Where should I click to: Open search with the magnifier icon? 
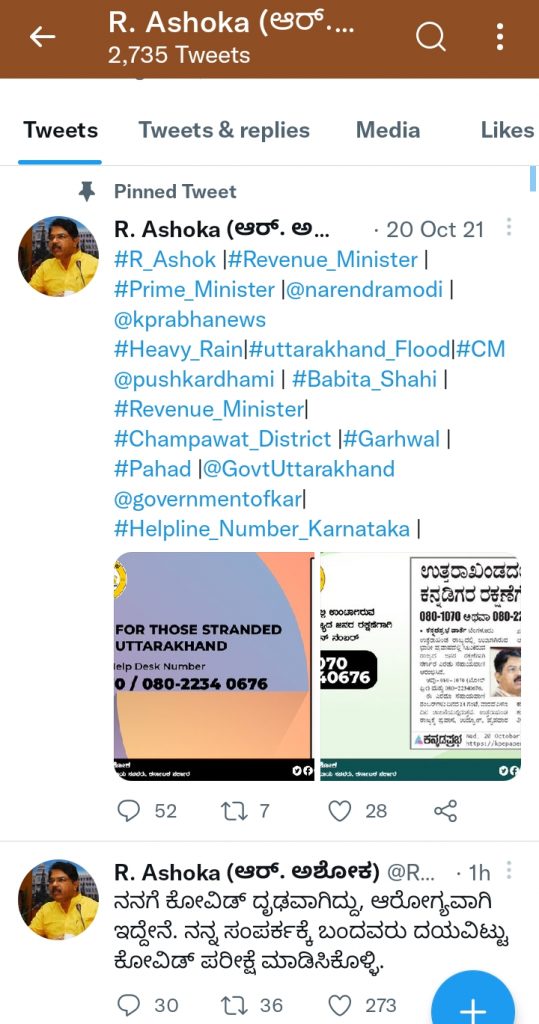430,37
